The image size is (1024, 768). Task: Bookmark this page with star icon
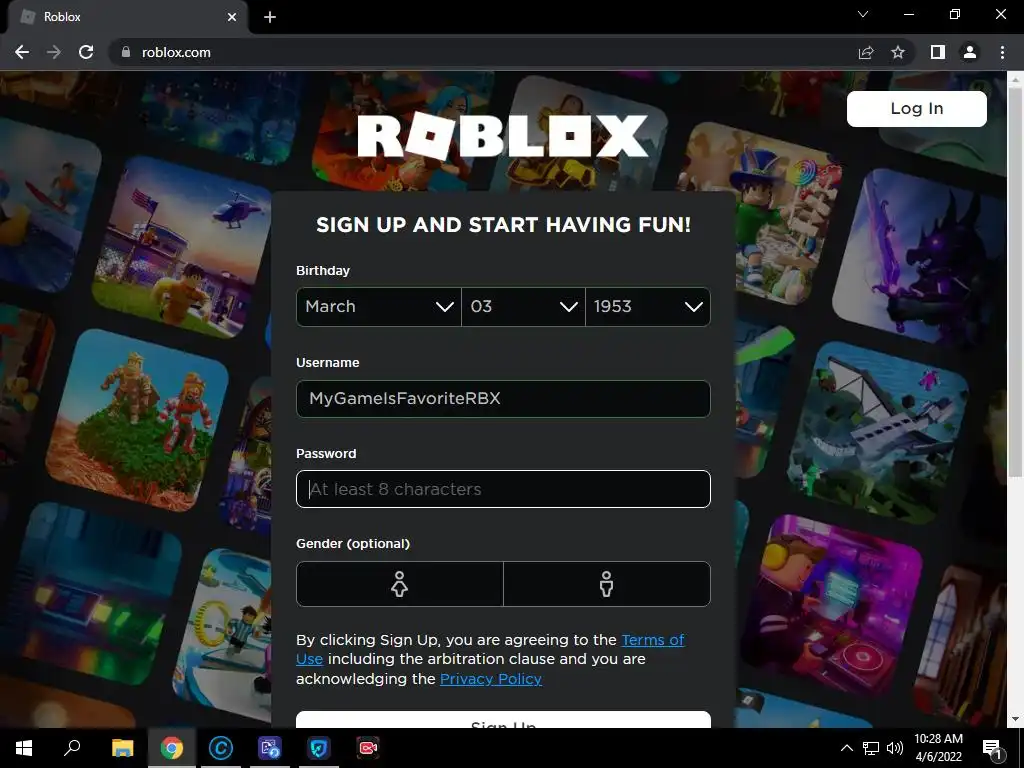click(898, 52)
